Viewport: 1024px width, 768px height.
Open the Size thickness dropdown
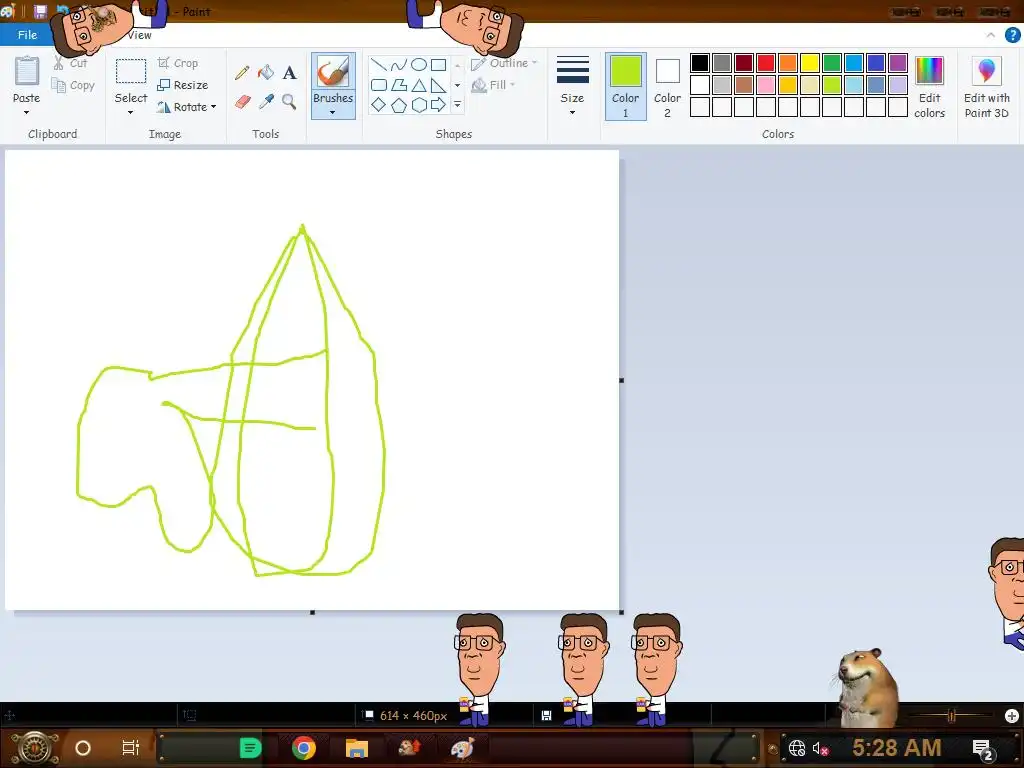coord(572,86)
